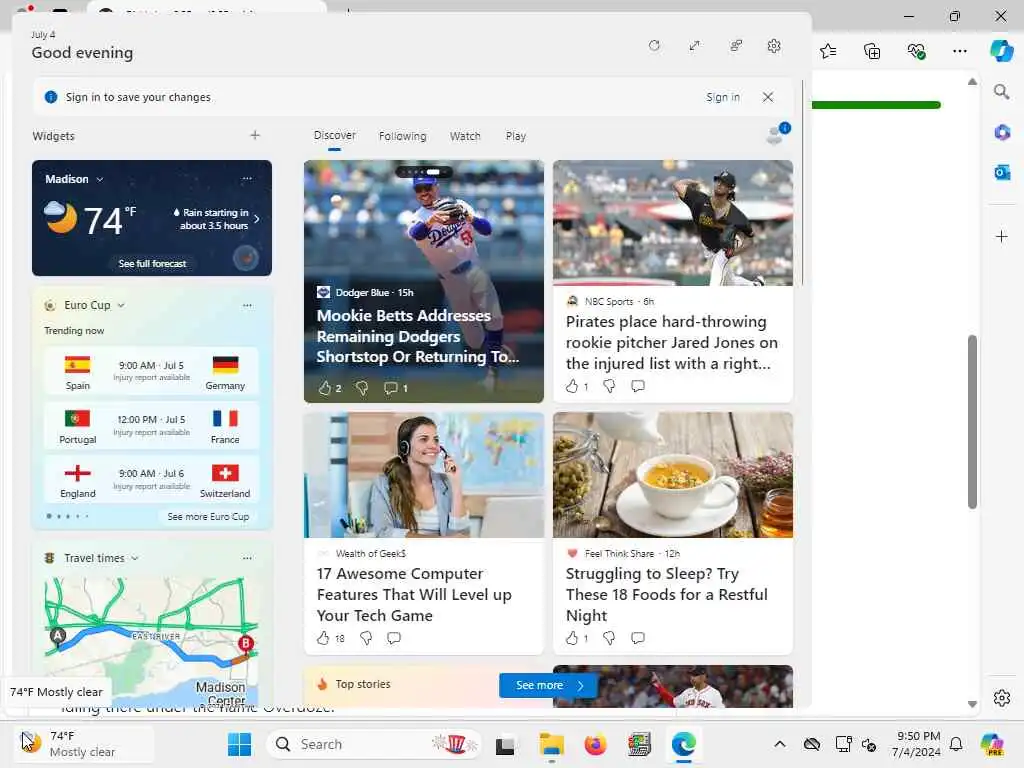Click the Edge page vertical scrollbar thumb
This screenshot has height=768, width=1024.
point(972,422)
